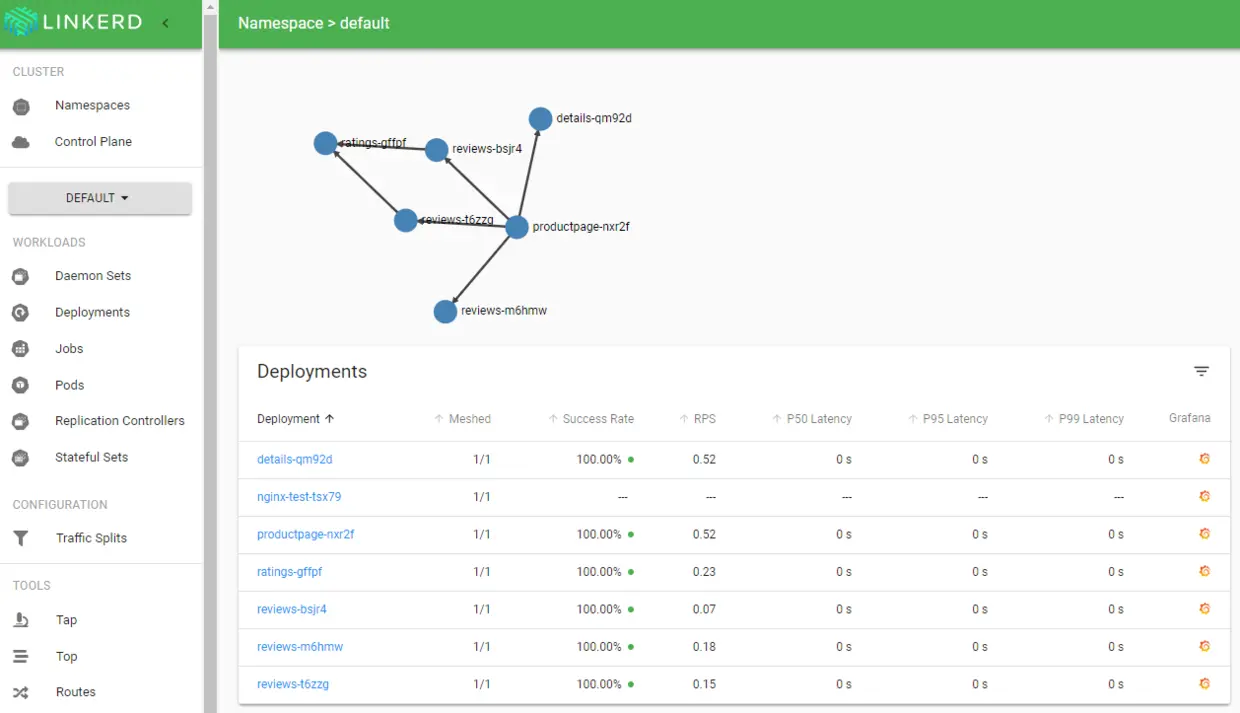1240x713 pixels.
Task: Open Grafana for details-qm92d
Action: click(1204, 459)
